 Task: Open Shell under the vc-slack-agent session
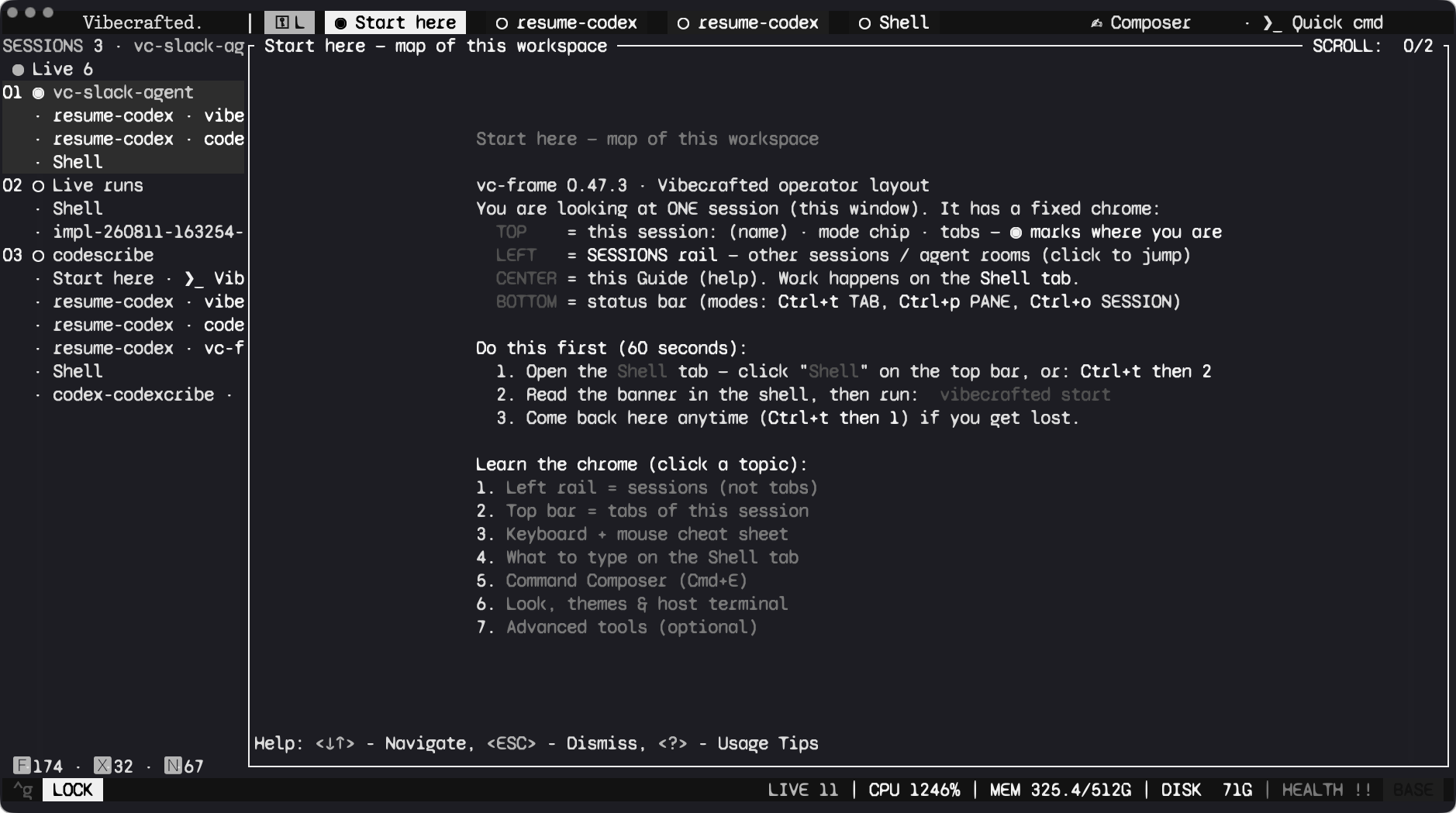pos(78,162)
